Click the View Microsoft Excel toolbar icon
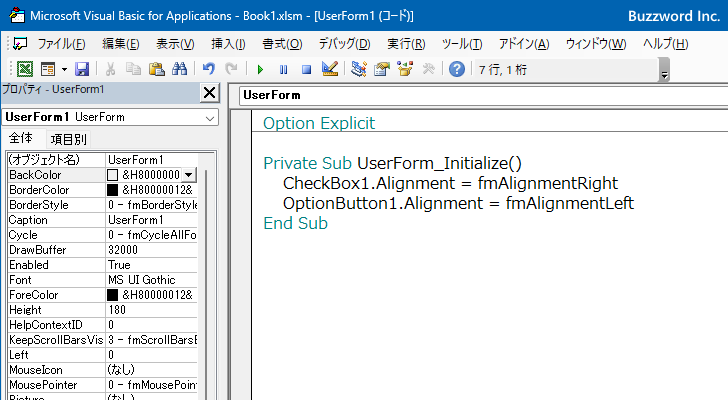This screenshot has width=728, height=400. (x=25, y=69)
